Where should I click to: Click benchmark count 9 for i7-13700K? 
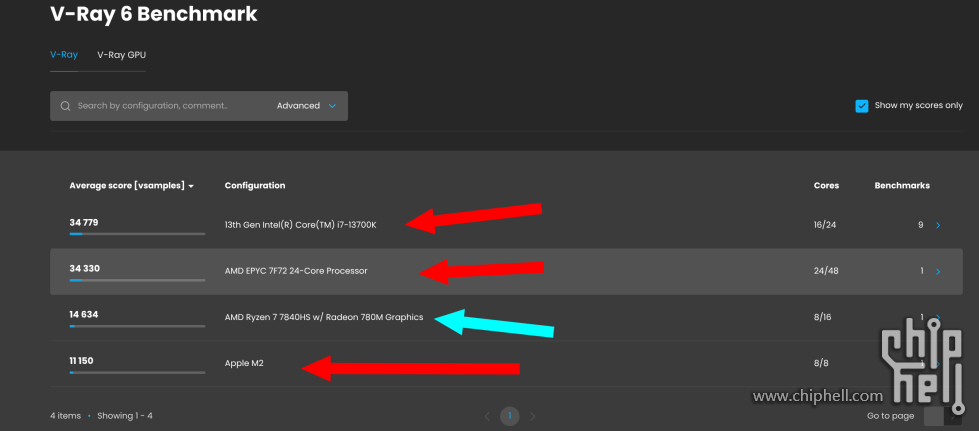point(920,225)
